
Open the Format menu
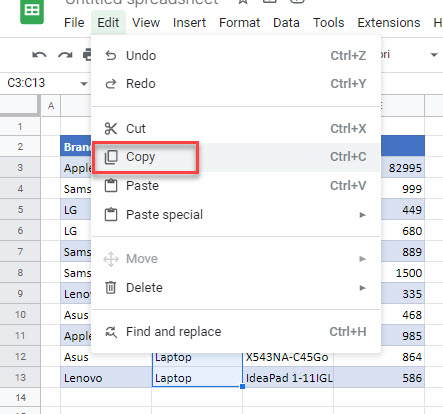(239, 23)
